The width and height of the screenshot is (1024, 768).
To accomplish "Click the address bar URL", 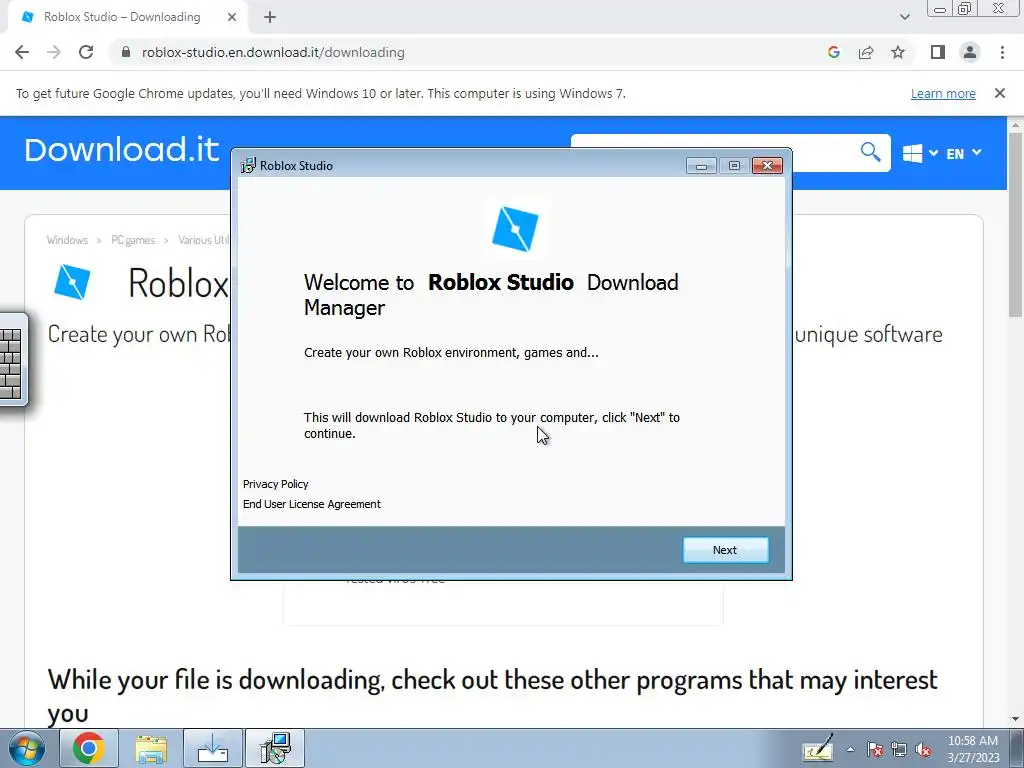I will click(x=273, y=52).
